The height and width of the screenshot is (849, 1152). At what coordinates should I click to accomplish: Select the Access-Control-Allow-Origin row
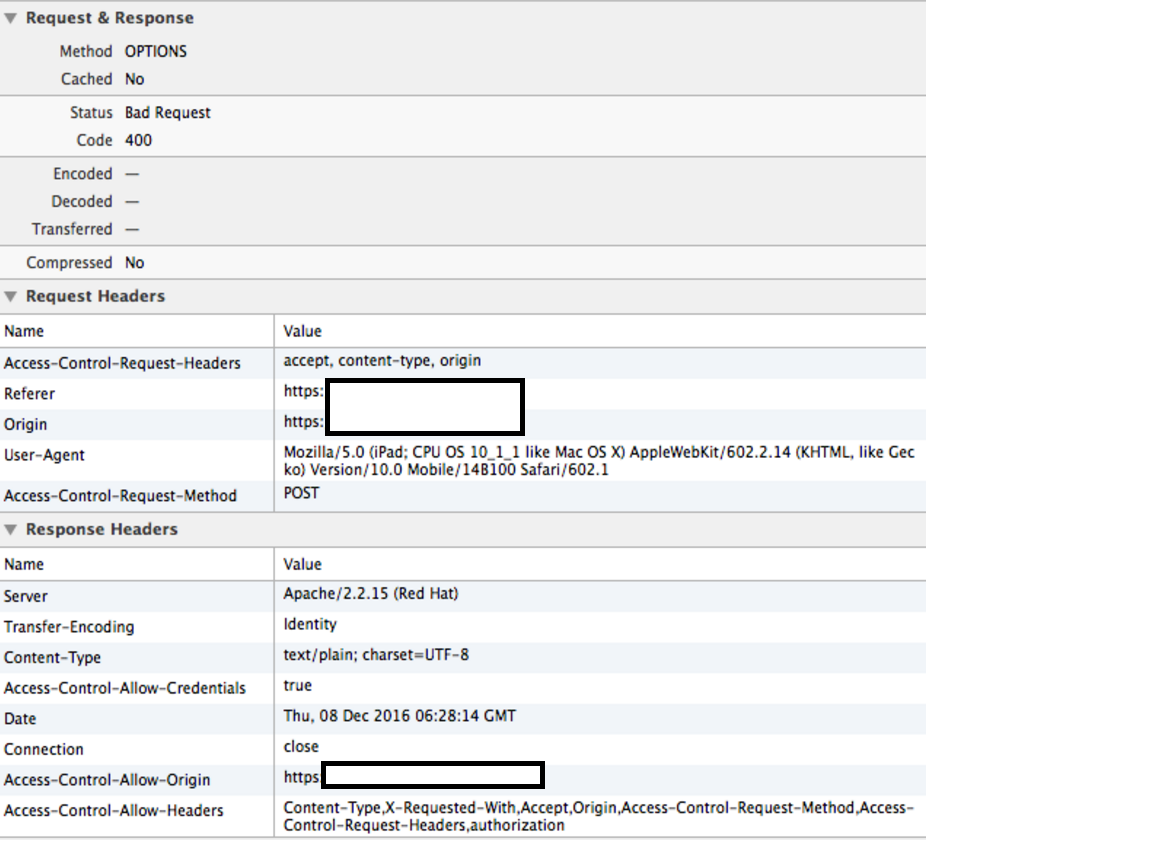107,780
